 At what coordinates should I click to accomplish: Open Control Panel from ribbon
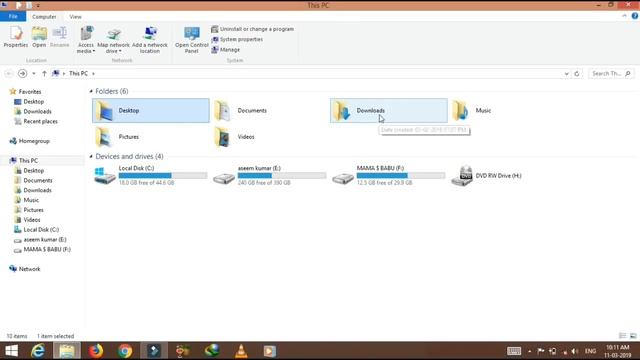[191, 40]
